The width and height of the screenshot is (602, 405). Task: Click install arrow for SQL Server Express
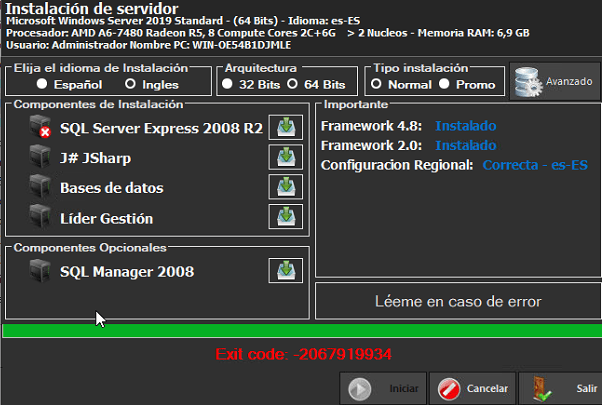[286, 127]
